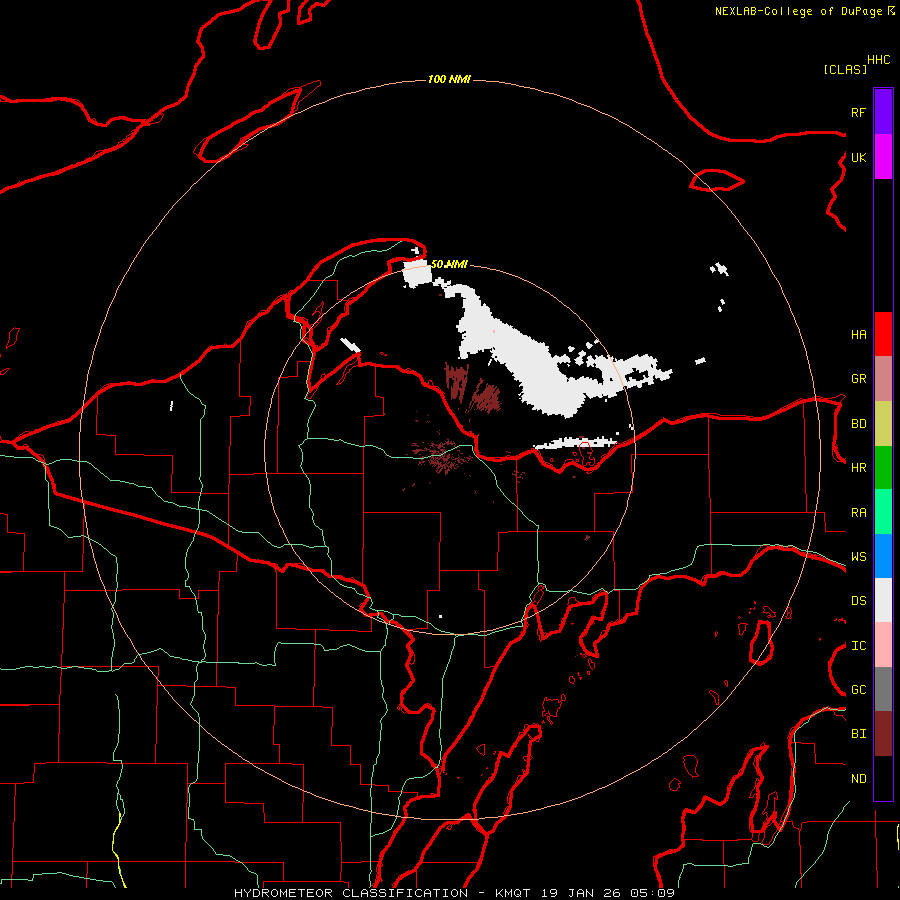Click the BI brown legend swatch
Screen dimensions: 900x900
pyautogui.click(x=883, y=734)
